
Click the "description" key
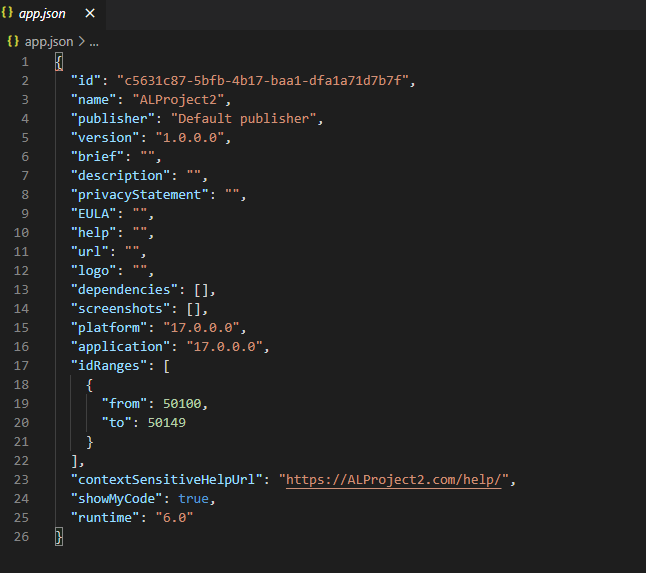(120, 175)
